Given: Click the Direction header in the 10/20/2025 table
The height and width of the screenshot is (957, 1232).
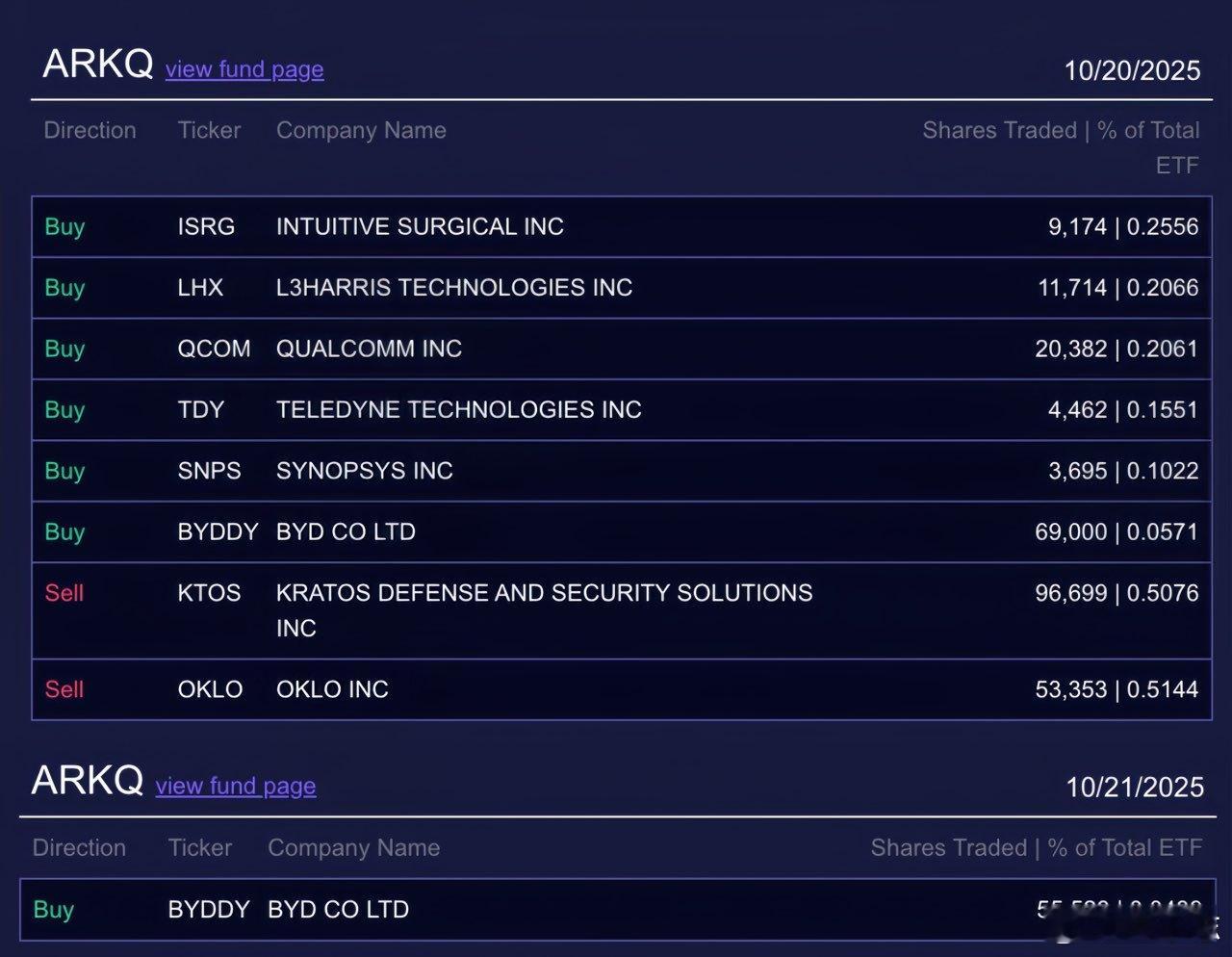Looking at the screenshot, I should [90, 130].
